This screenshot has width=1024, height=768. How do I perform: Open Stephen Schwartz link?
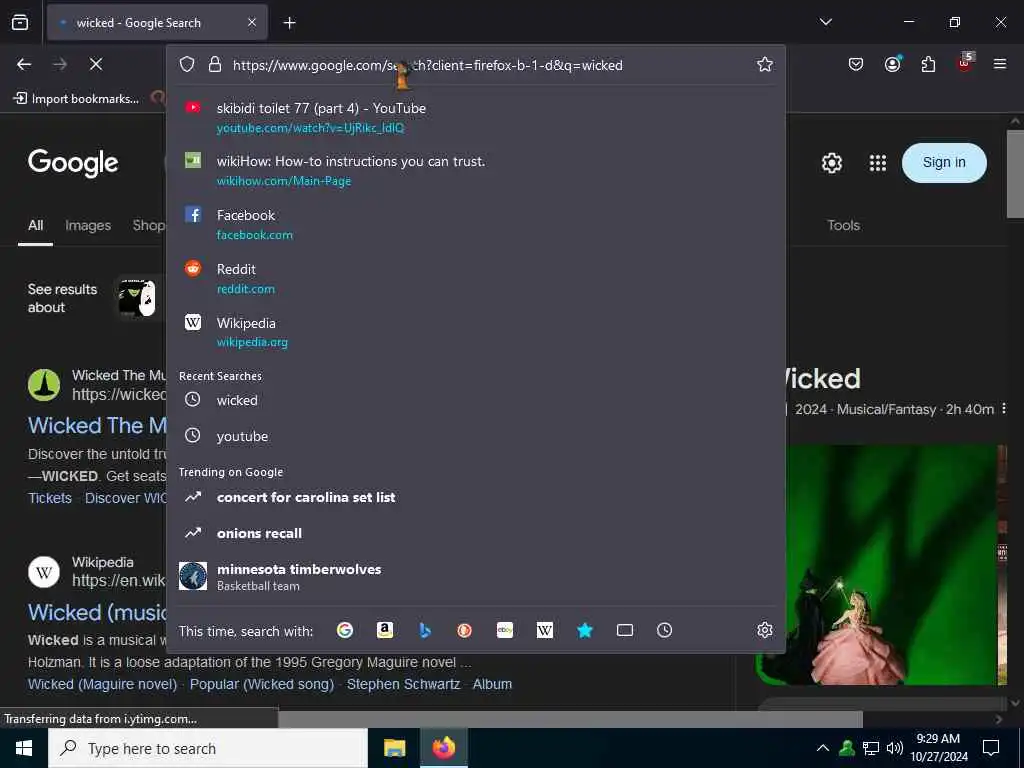pyautogui.click(x=404, y=684)
